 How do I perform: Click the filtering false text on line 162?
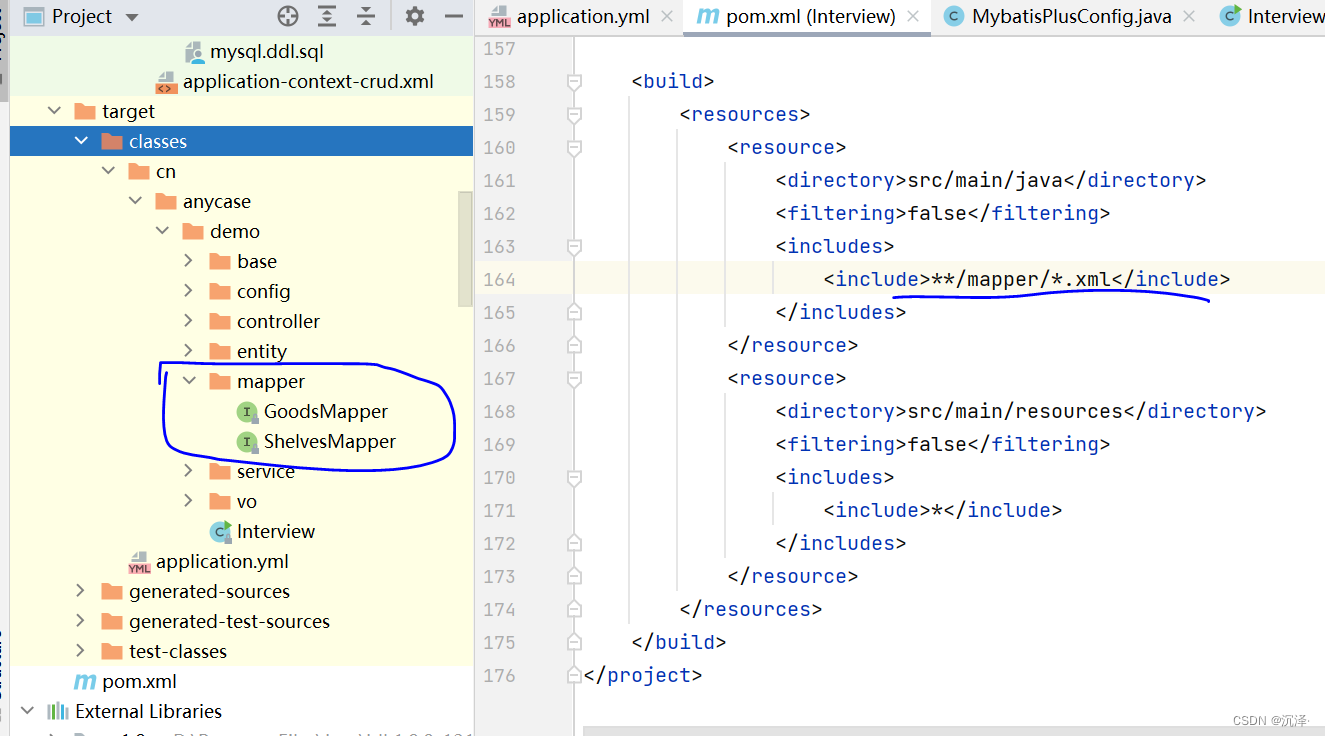(x=943, y=214)
